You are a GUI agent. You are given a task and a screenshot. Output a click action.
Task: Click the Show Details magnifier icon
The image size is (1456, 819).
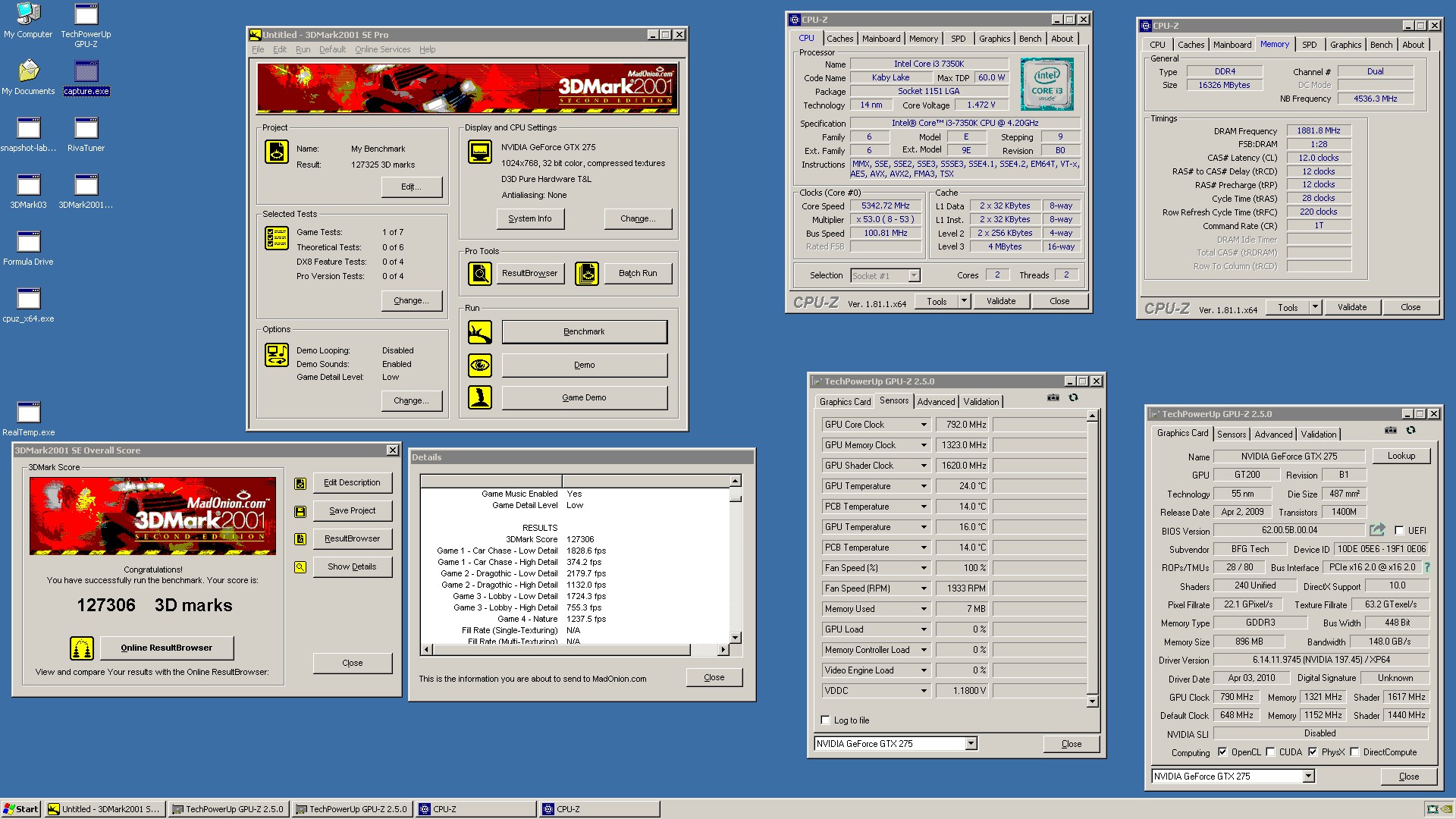coord(300,567)
